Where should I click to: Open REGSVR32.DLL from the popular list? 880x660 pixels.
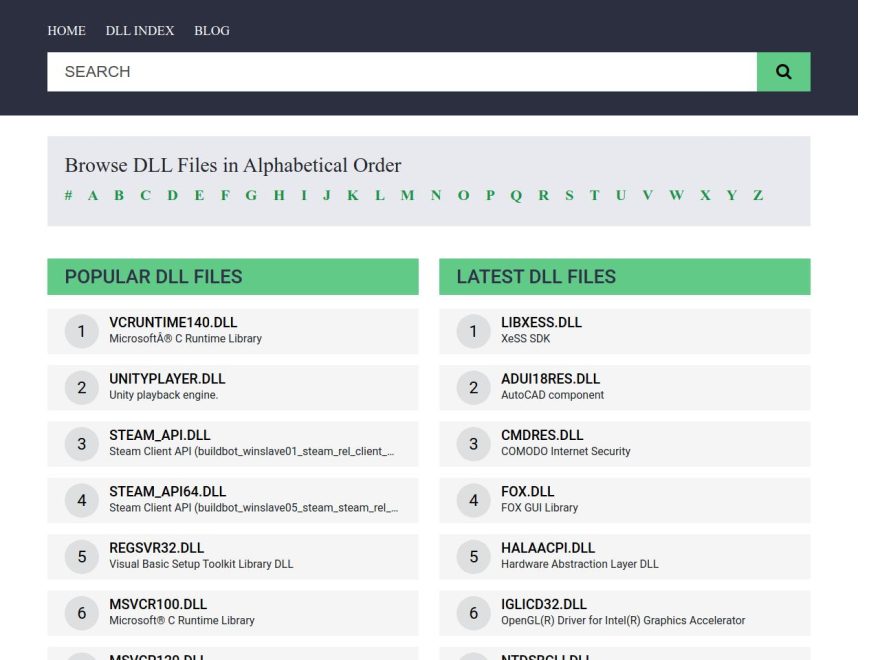156,548
